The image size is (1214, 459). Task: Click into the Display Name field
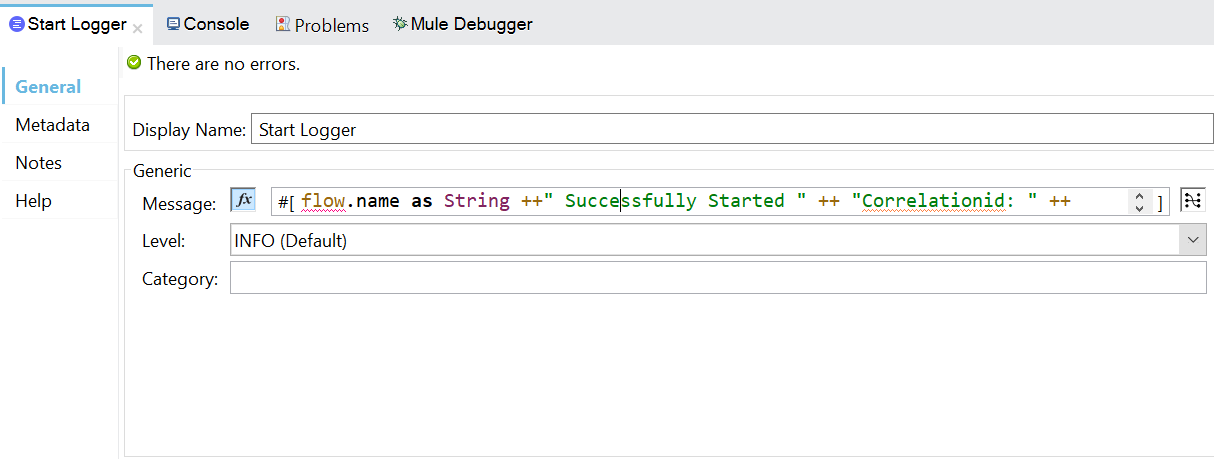point(730,129)
